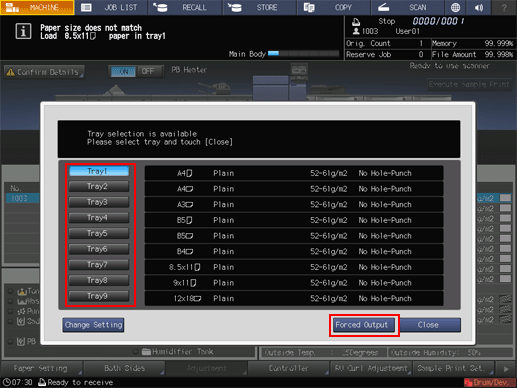
Task: Click the Main Body progress bar
Action: tap(303, 54)
